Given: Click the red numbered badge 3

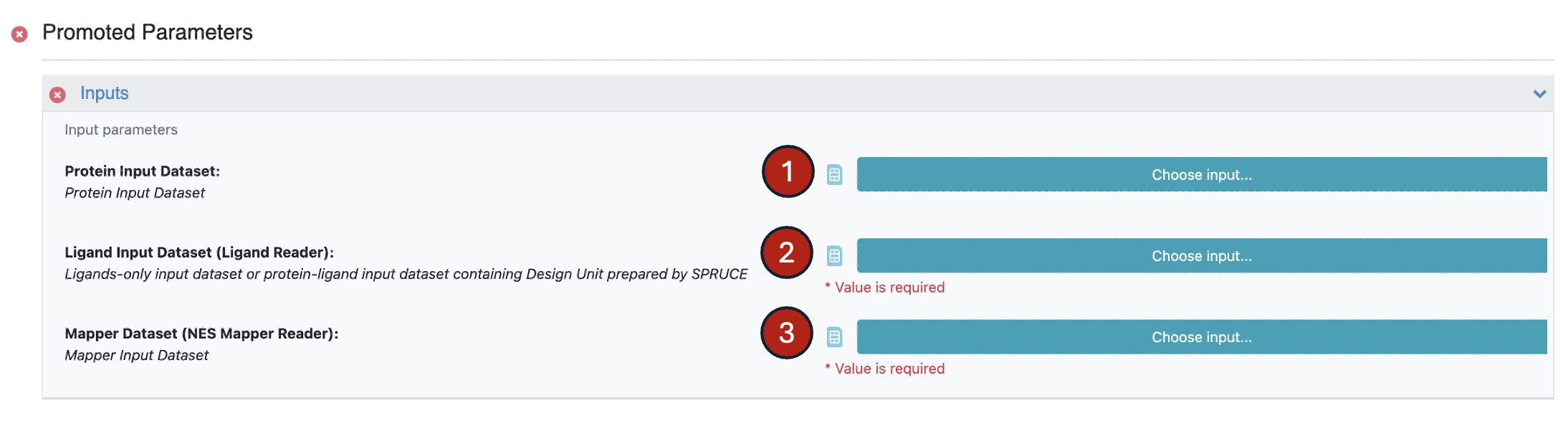Looking at the screenshot, I should point(787,333).
